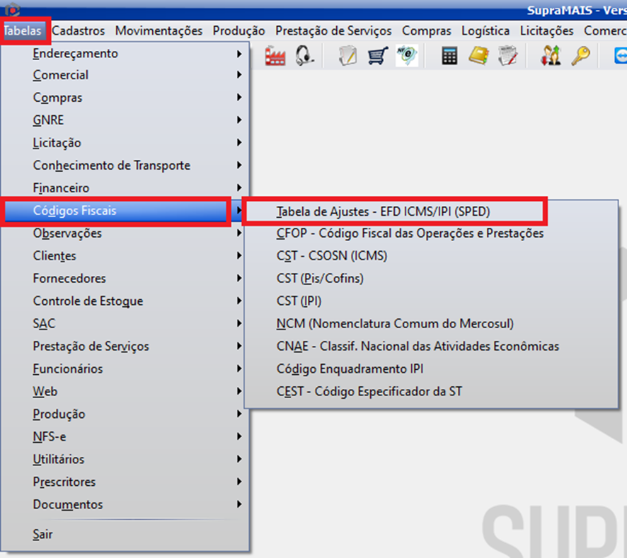Click the two people users icon
Screen dimensions: 627x558
coord(551,56)
